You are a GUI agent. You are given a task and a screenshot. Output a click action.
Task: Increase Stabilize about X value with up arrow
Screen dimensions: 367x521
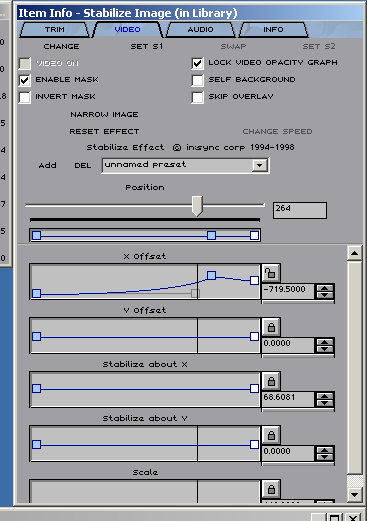click(325, 397)
